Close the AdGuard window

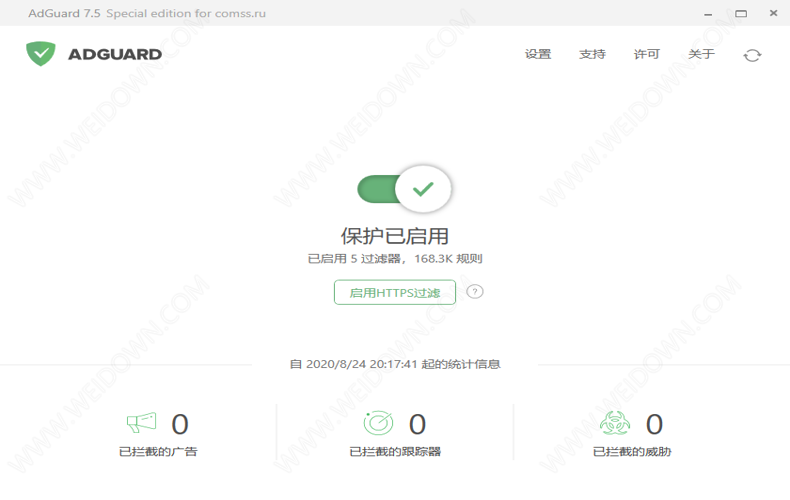coord(773,13)
